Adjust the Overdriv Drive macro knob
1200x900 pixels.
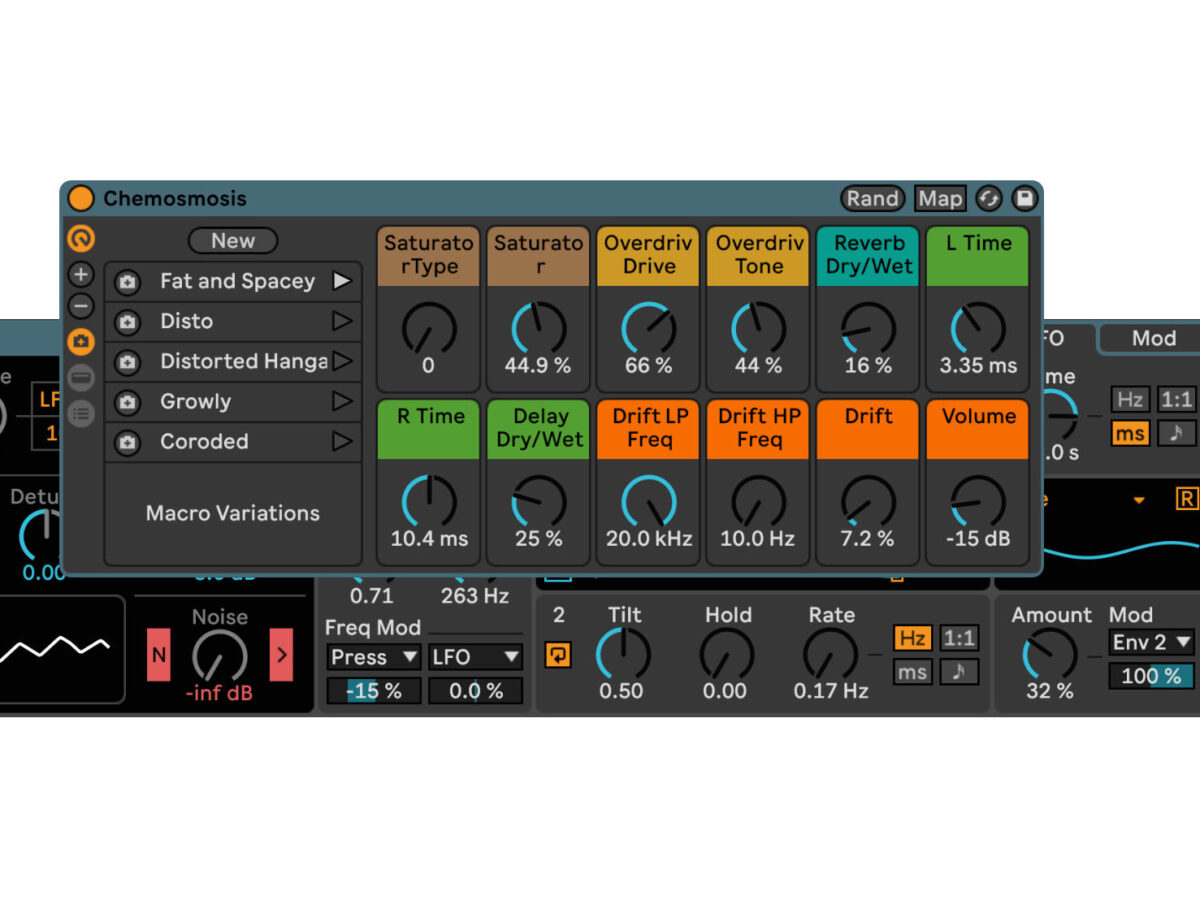[x=648, y=327]
